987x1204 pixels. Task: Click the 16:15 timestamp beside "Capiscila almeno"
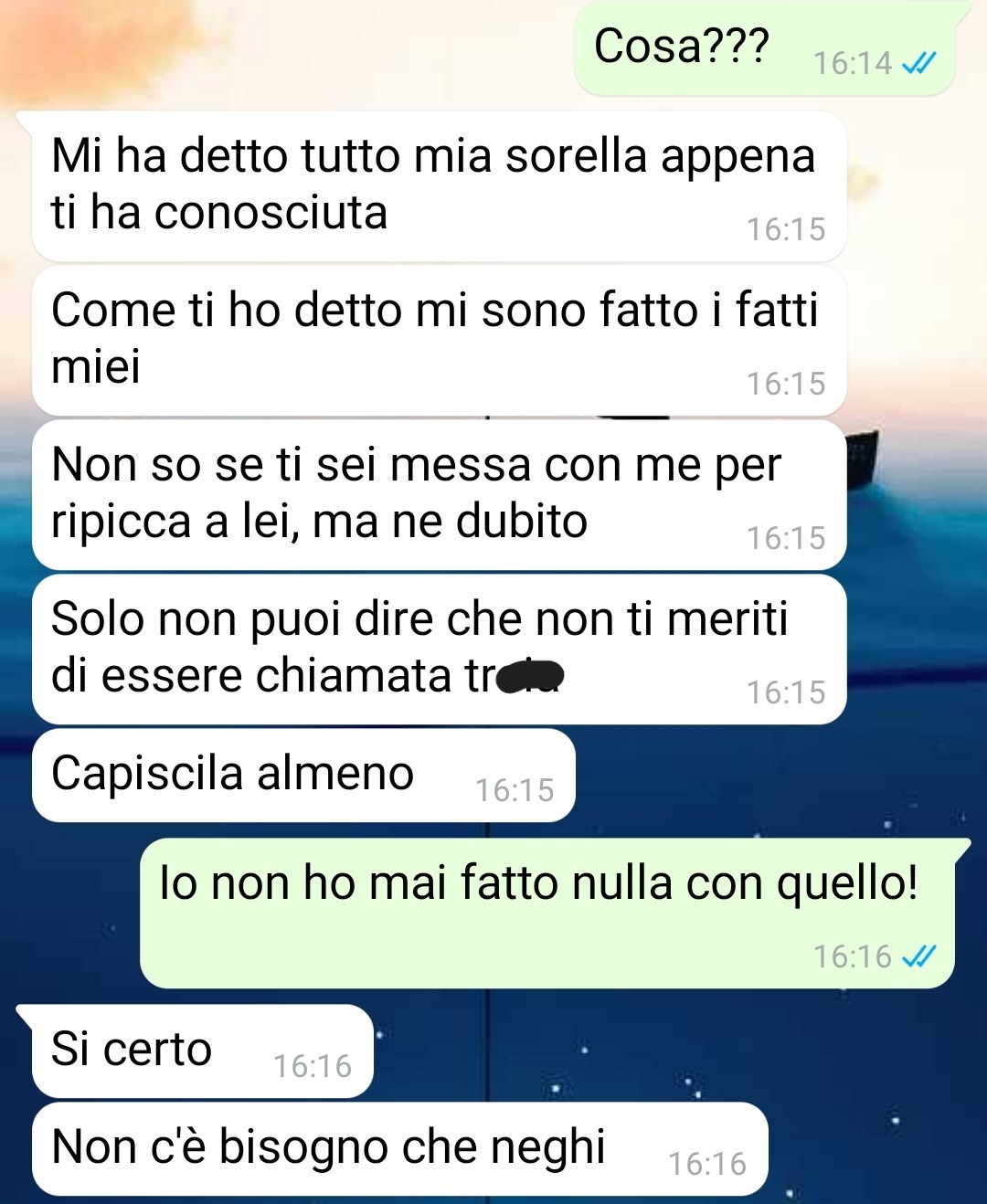[515, 790]
